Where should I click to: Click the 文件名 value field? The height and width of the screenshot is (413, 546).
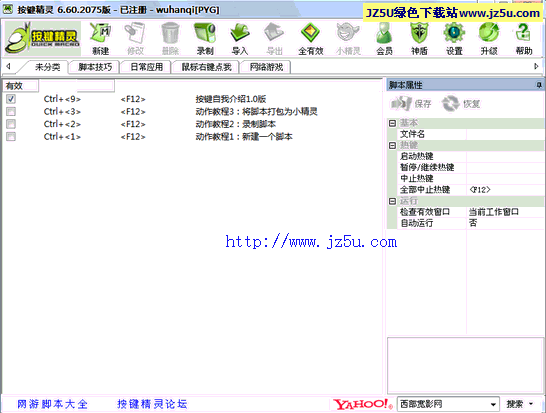[x=505, y=134]
